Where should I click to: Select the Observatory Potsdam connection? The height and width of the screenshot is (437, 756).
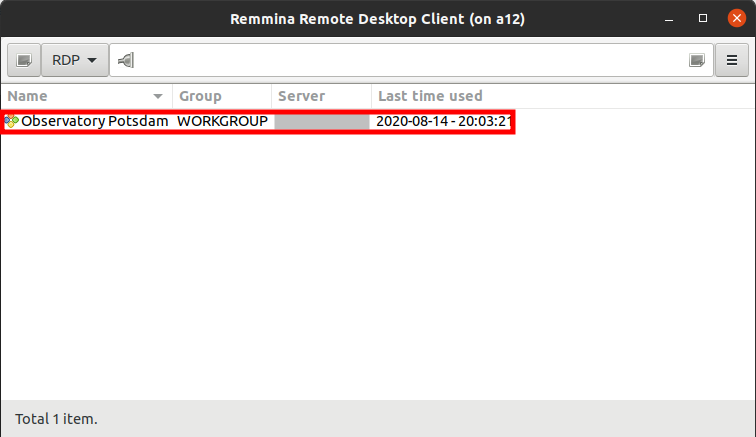point(88,122)
